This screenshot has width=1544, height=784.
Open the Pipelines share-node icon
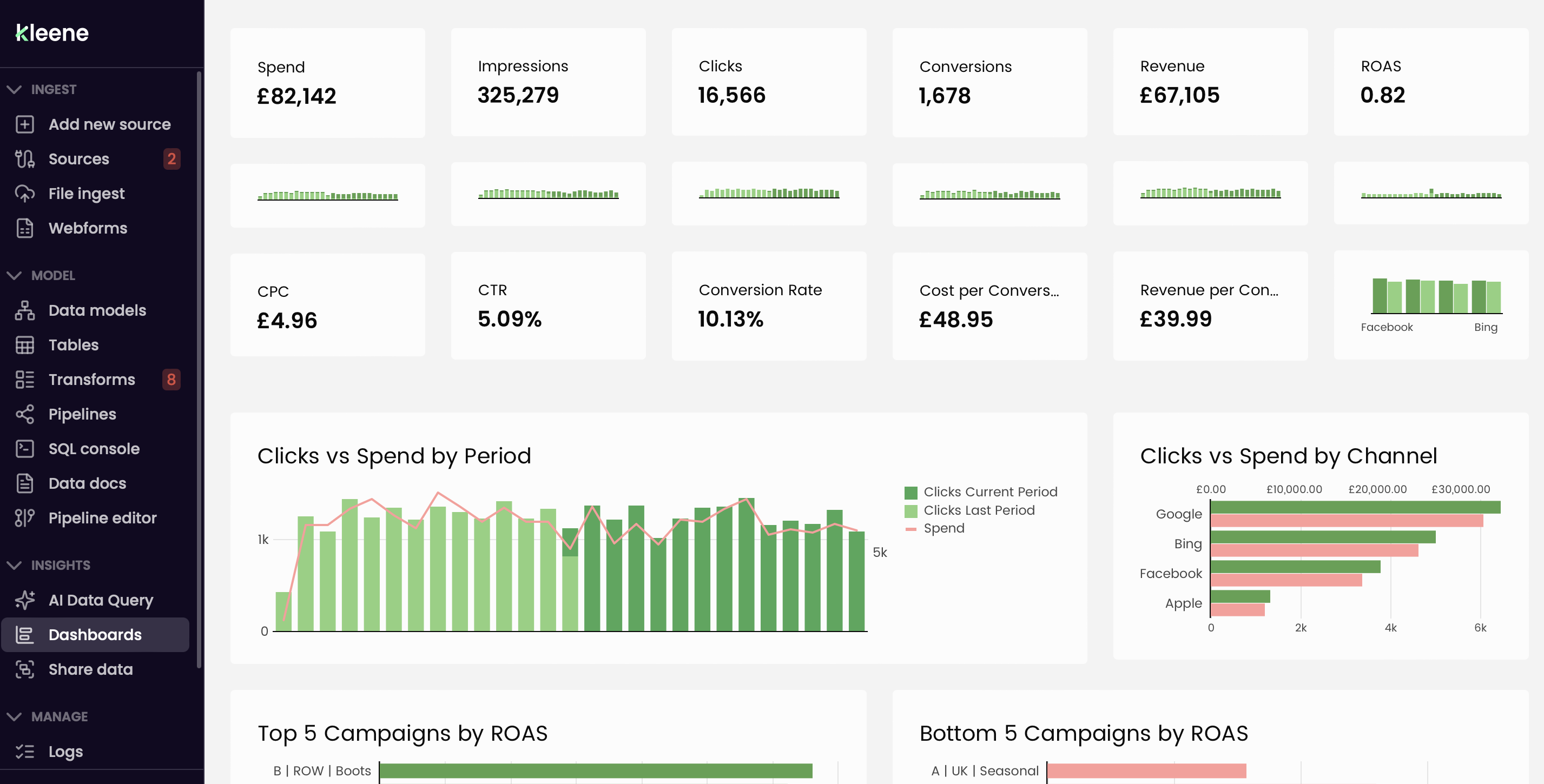[24, 415]
